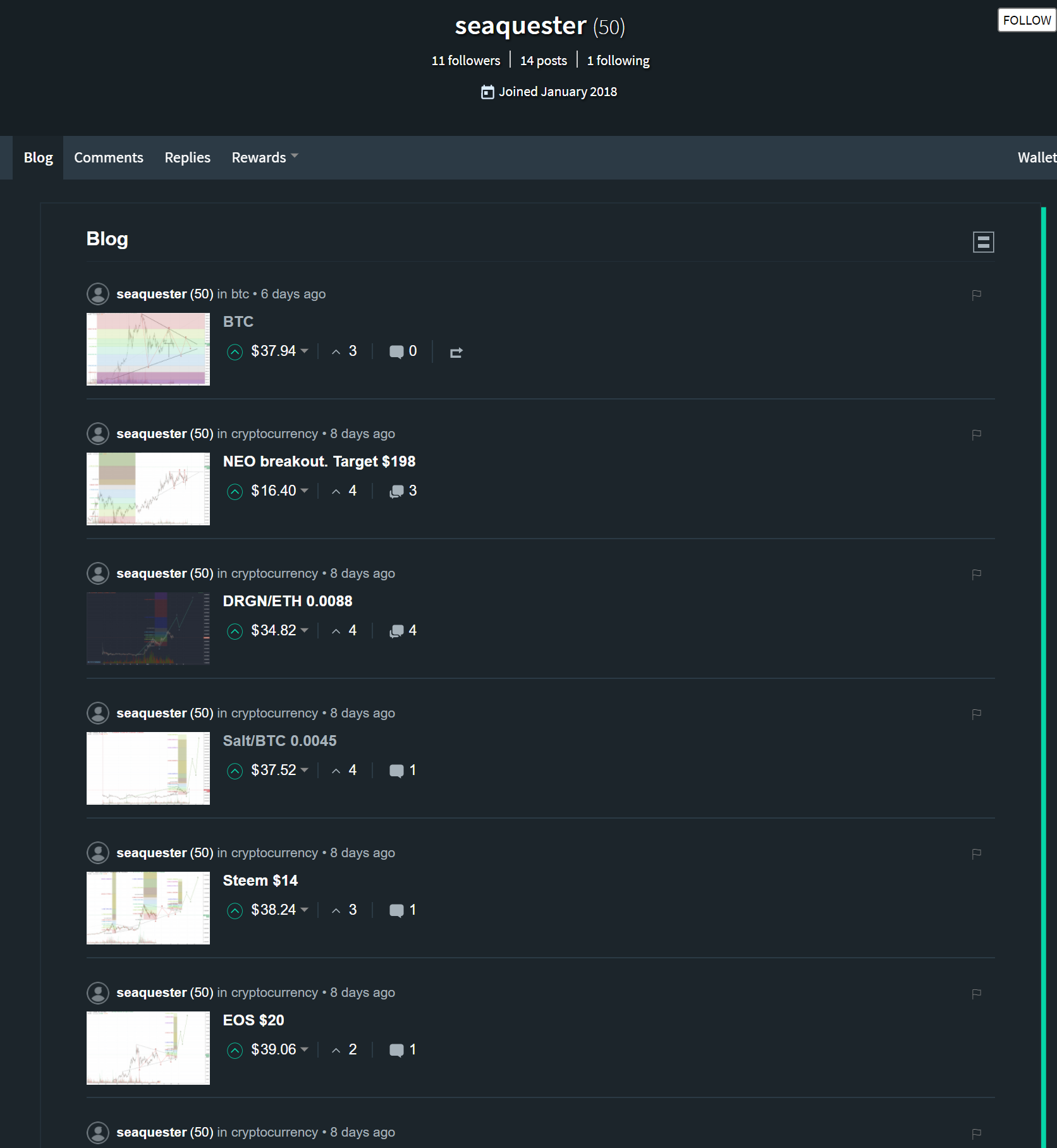
Task: Toggle the blog list layout icon
Action: pyautogui.click(x=983, y=241)
